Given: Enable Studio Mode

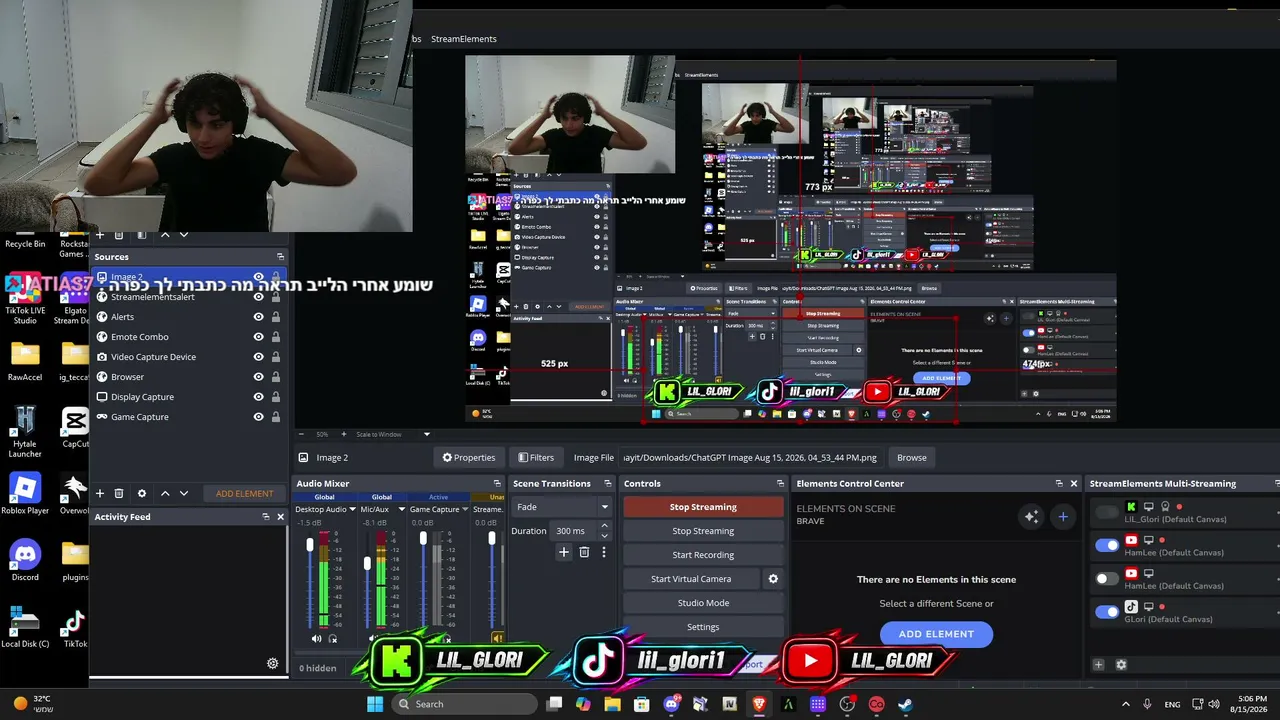Looking at the screenshot, I should (x=703, y=603).
